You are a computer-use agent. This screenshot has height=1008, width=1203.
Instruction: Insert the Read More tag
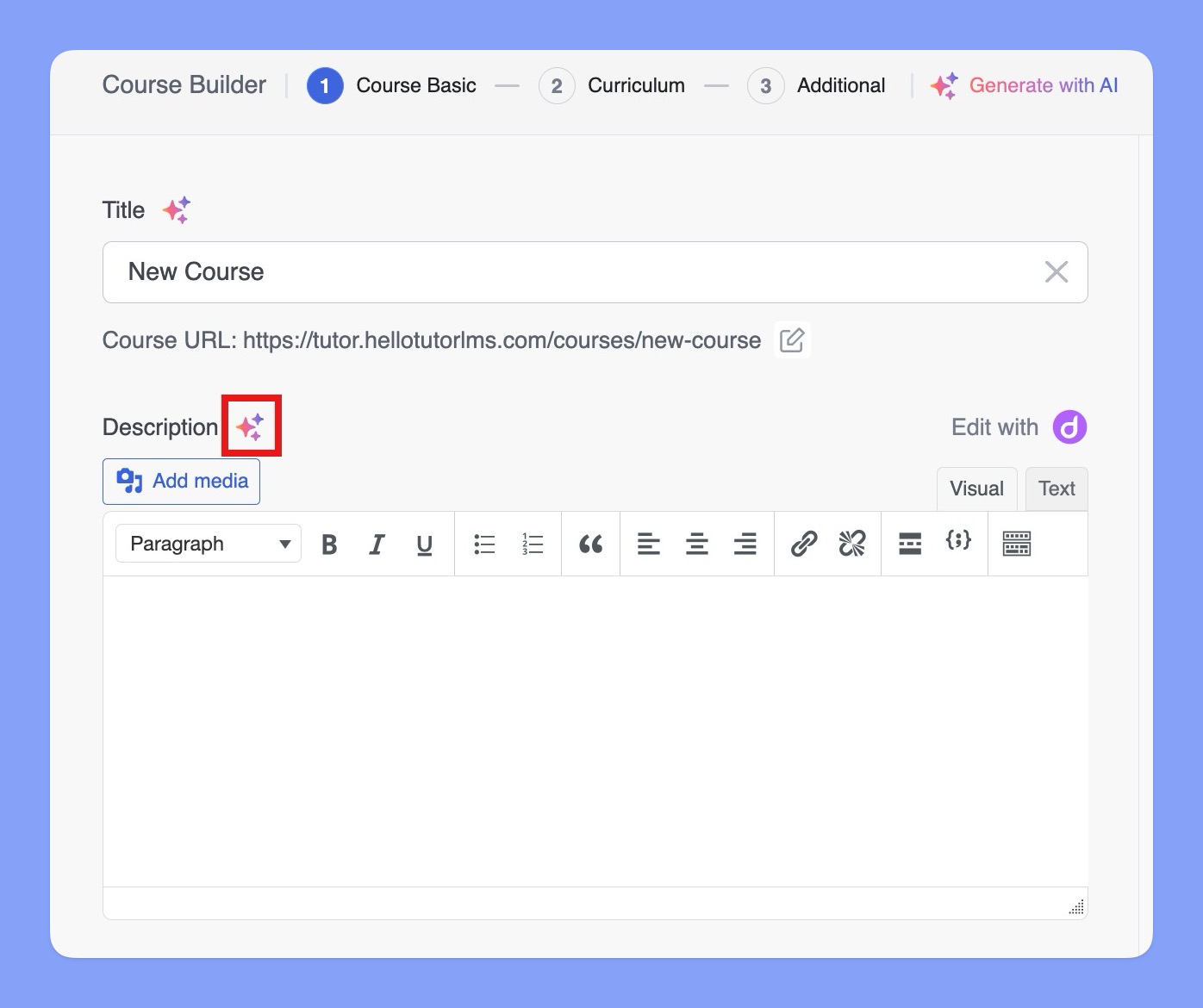point(910,544)
